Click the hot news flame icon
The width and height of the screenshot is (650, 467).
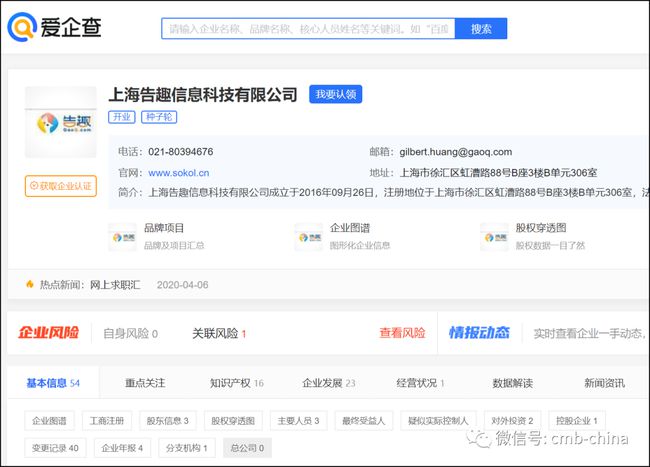(29, 284)
